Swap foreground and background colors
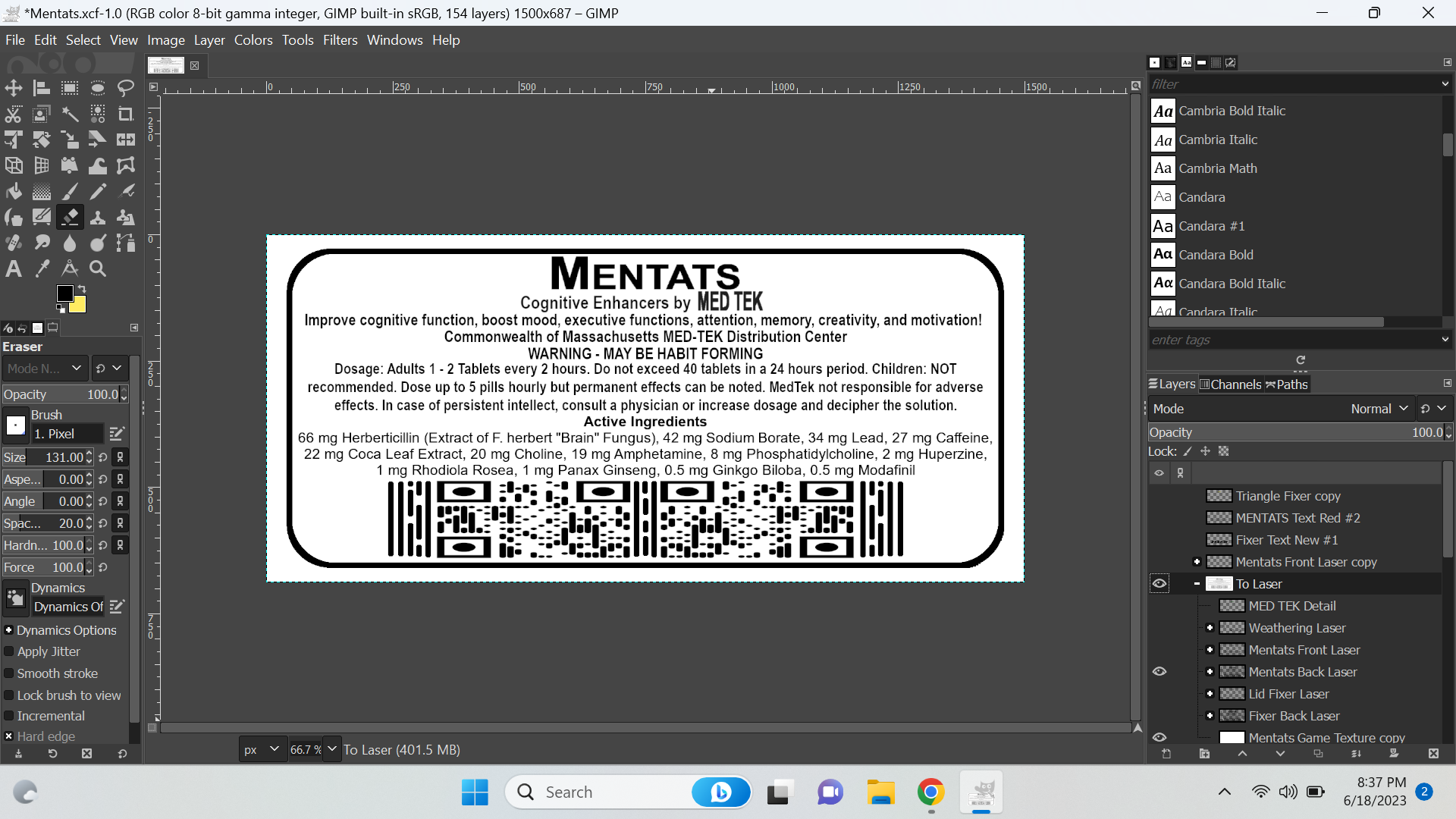 (x=82, y=289)
